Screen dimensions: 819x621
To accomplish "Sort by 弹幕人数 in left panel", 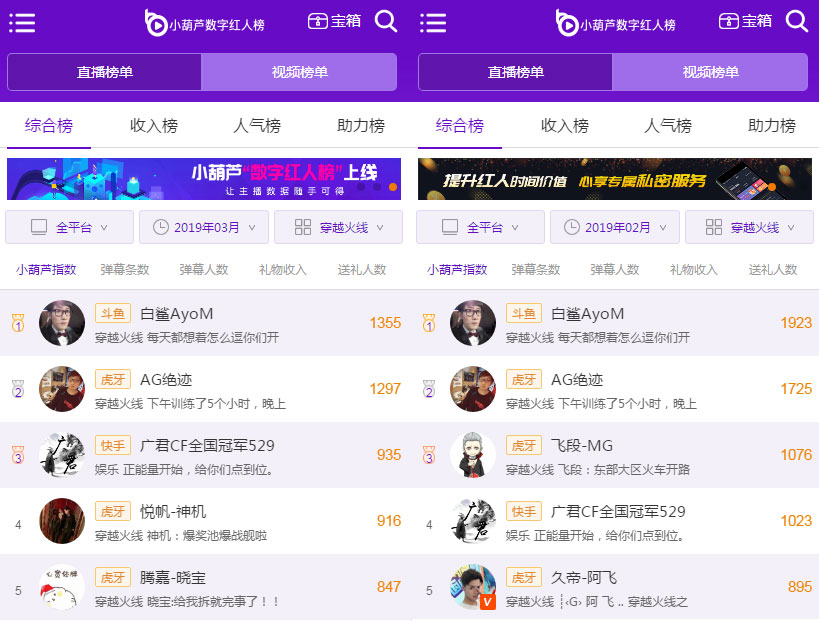I will point(204,270).
